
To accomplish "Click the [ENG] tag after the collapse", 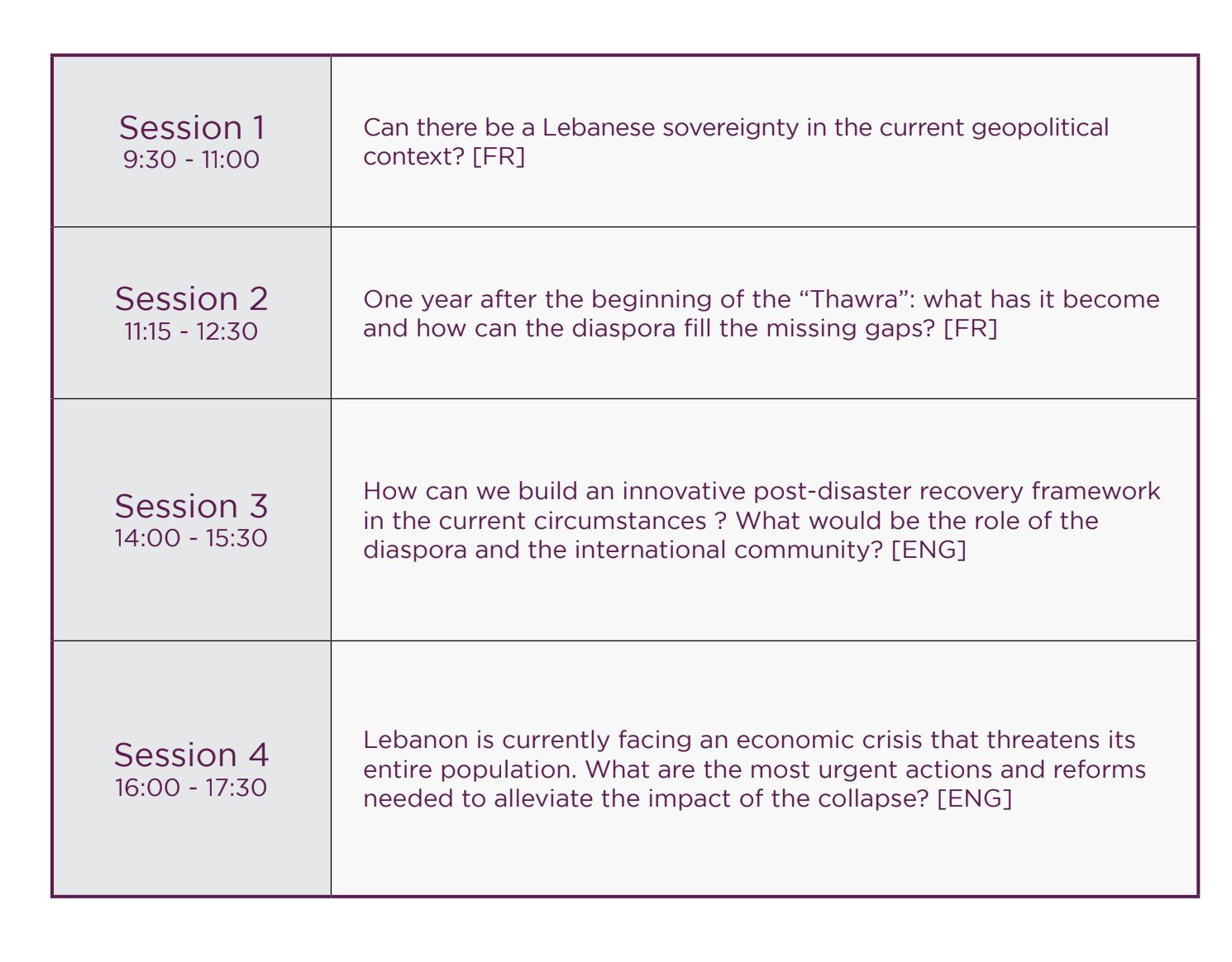I will point(974,799).
